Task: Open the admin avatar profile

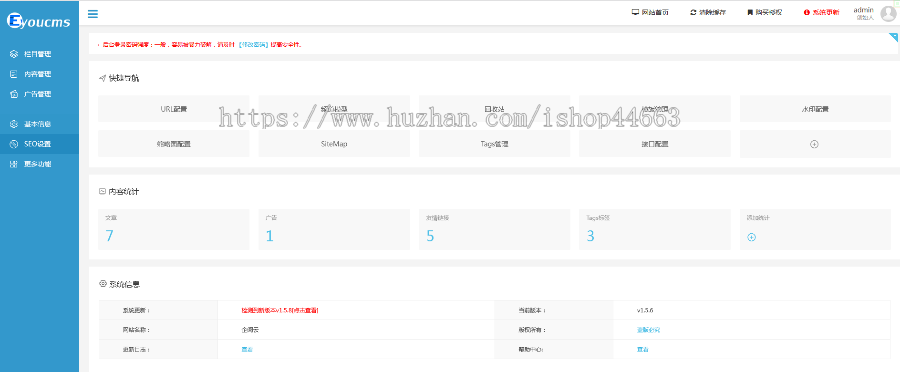Action: (888, 14)
